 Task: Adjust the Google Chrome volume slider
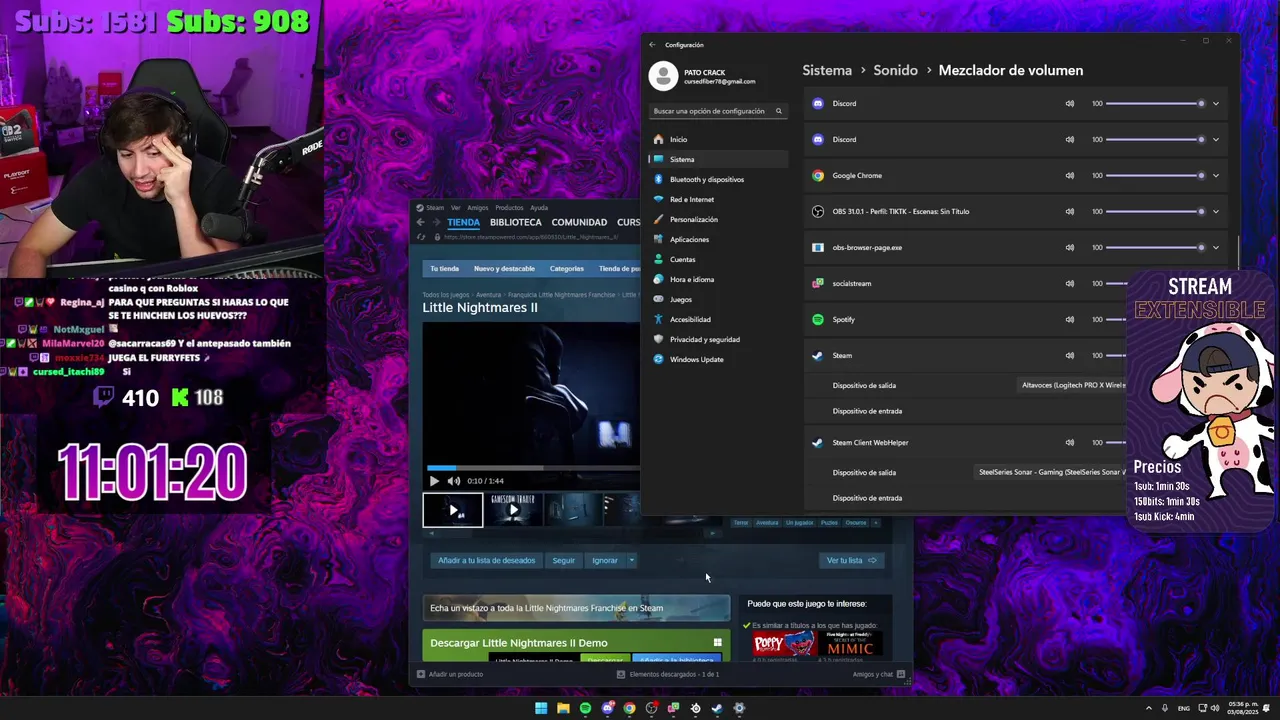pos(1155,175)
